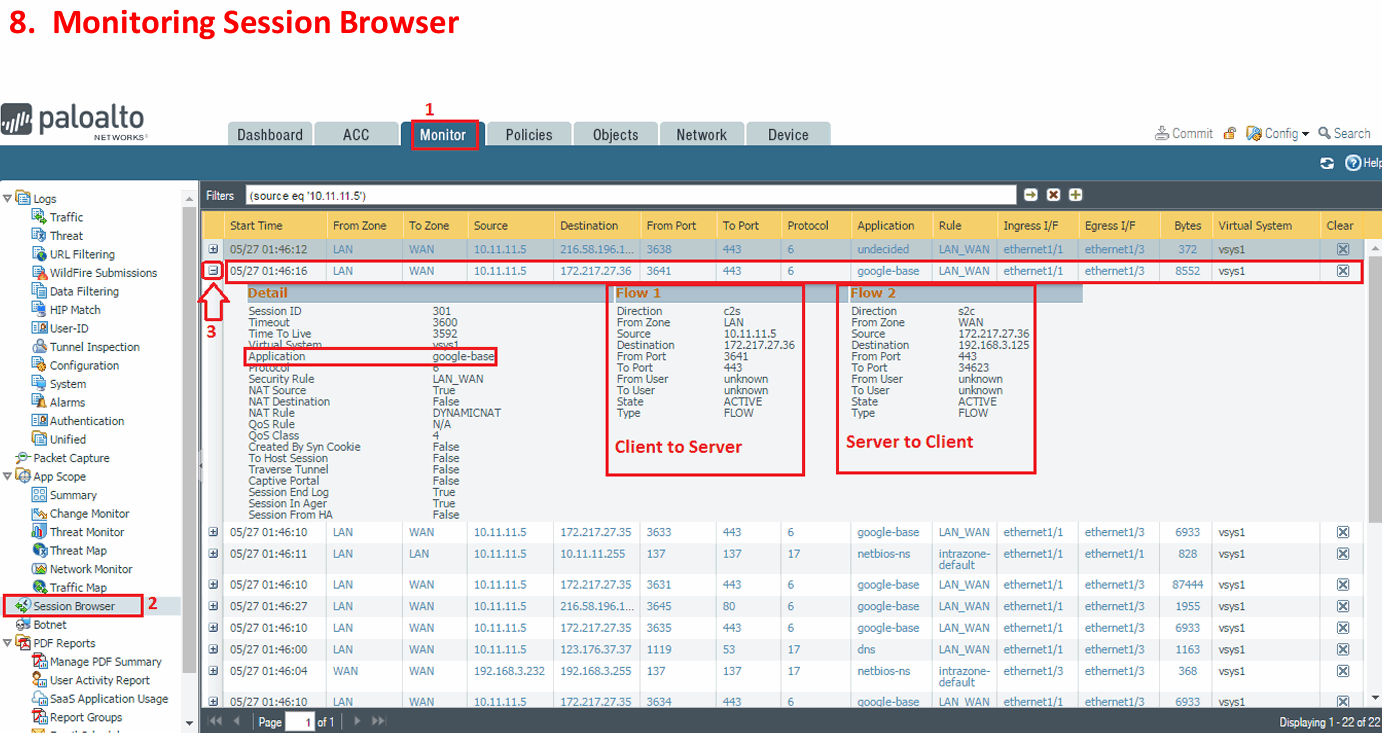Clear the dns session row
Viewport: 1382px width, 733px height.
point(1343,650)
